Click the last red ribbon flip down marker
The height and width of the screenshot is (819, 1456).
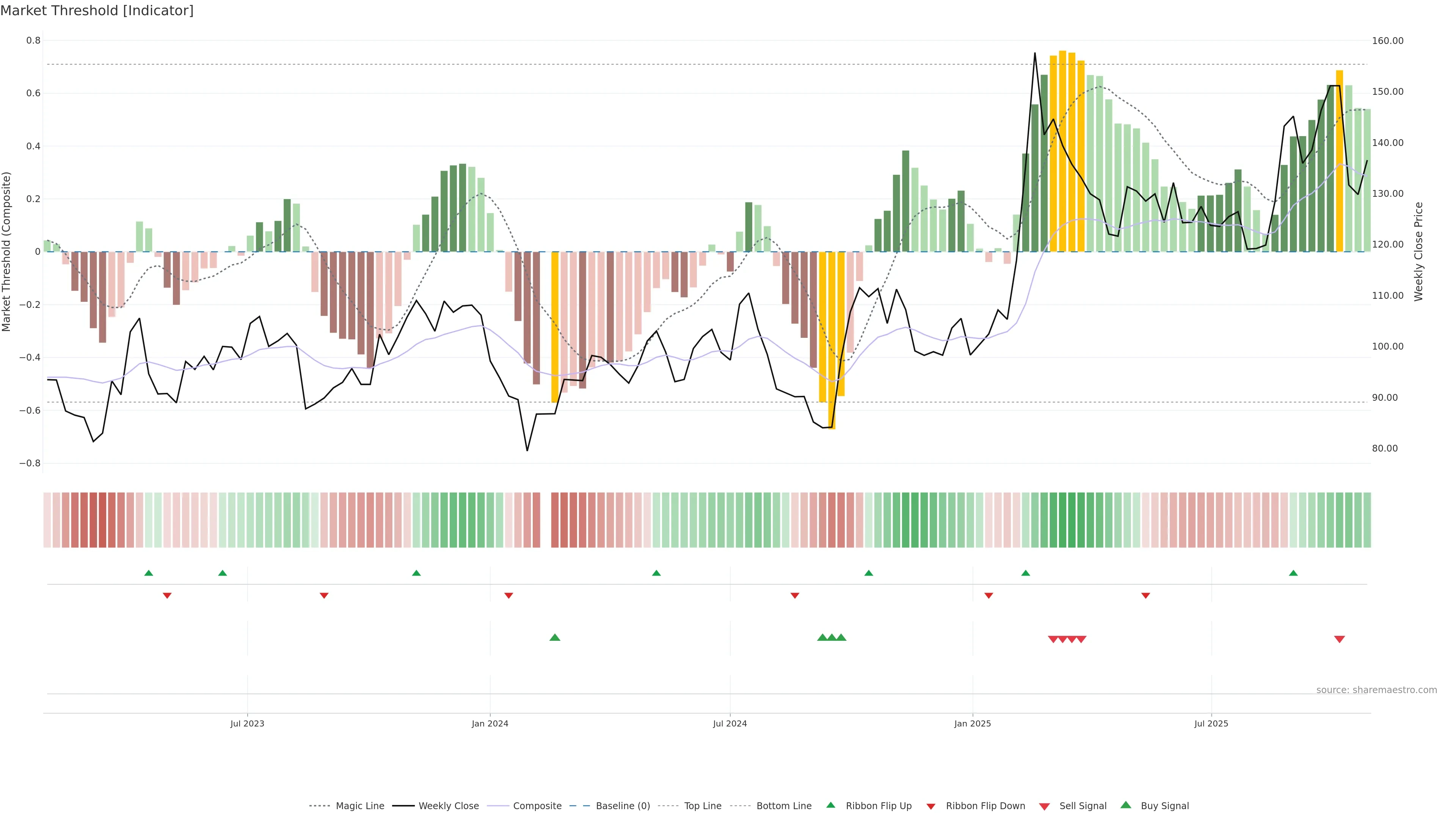pyautogui.click(x=1145, y=596)
